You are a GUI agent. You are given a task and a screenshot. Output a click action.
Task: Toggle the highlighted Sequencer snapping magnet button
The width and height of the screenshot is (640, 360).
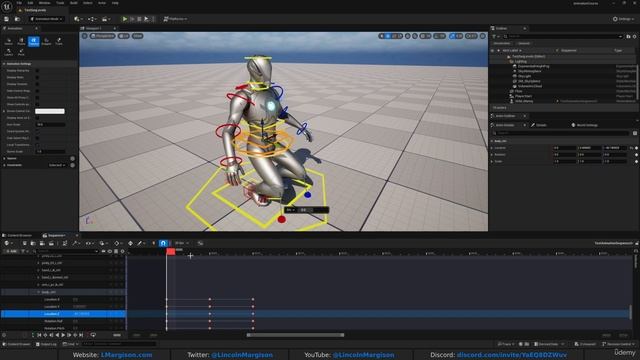click(163, 243)
